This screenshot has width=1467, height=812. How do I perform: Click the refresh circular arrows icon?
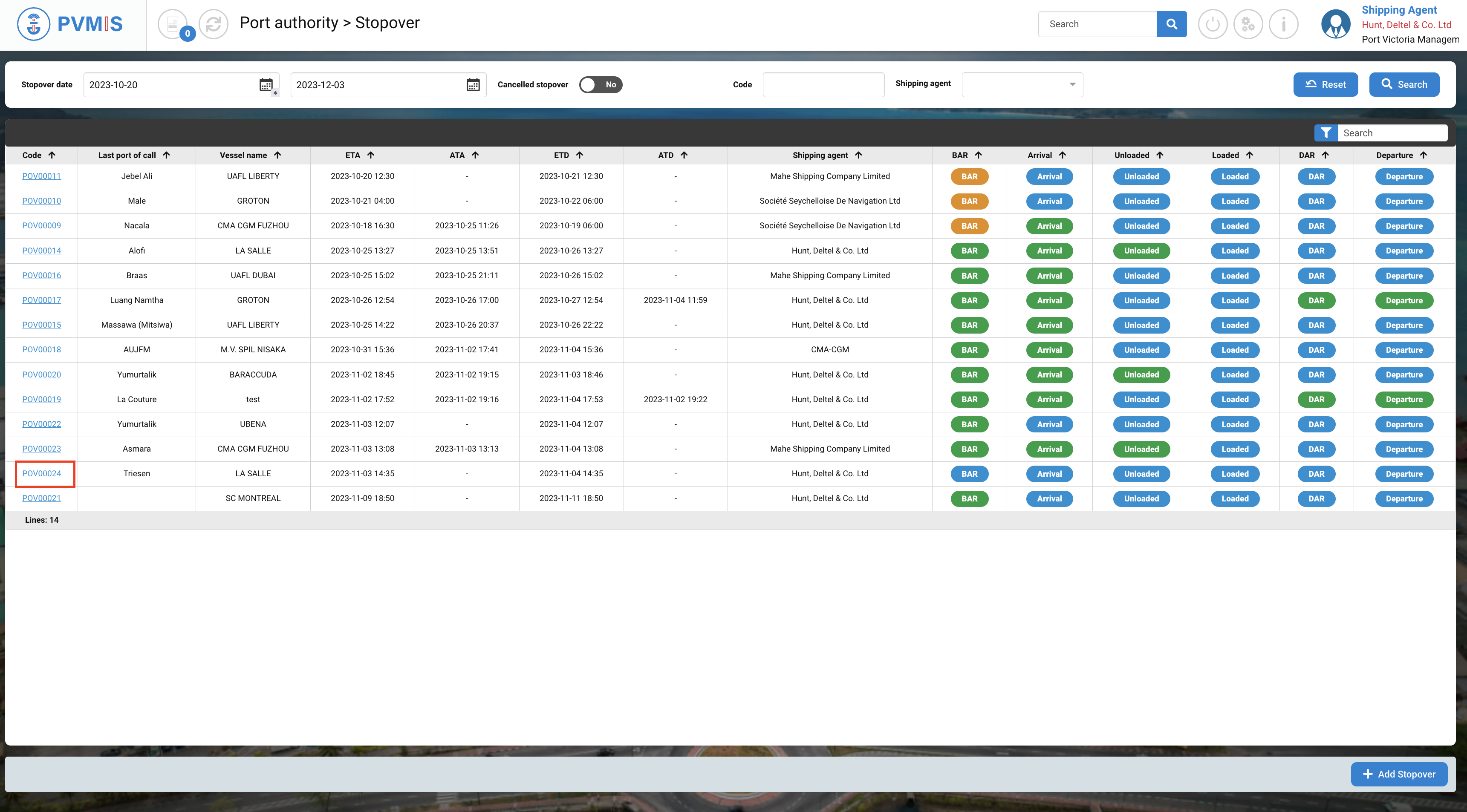pos(214,24)
